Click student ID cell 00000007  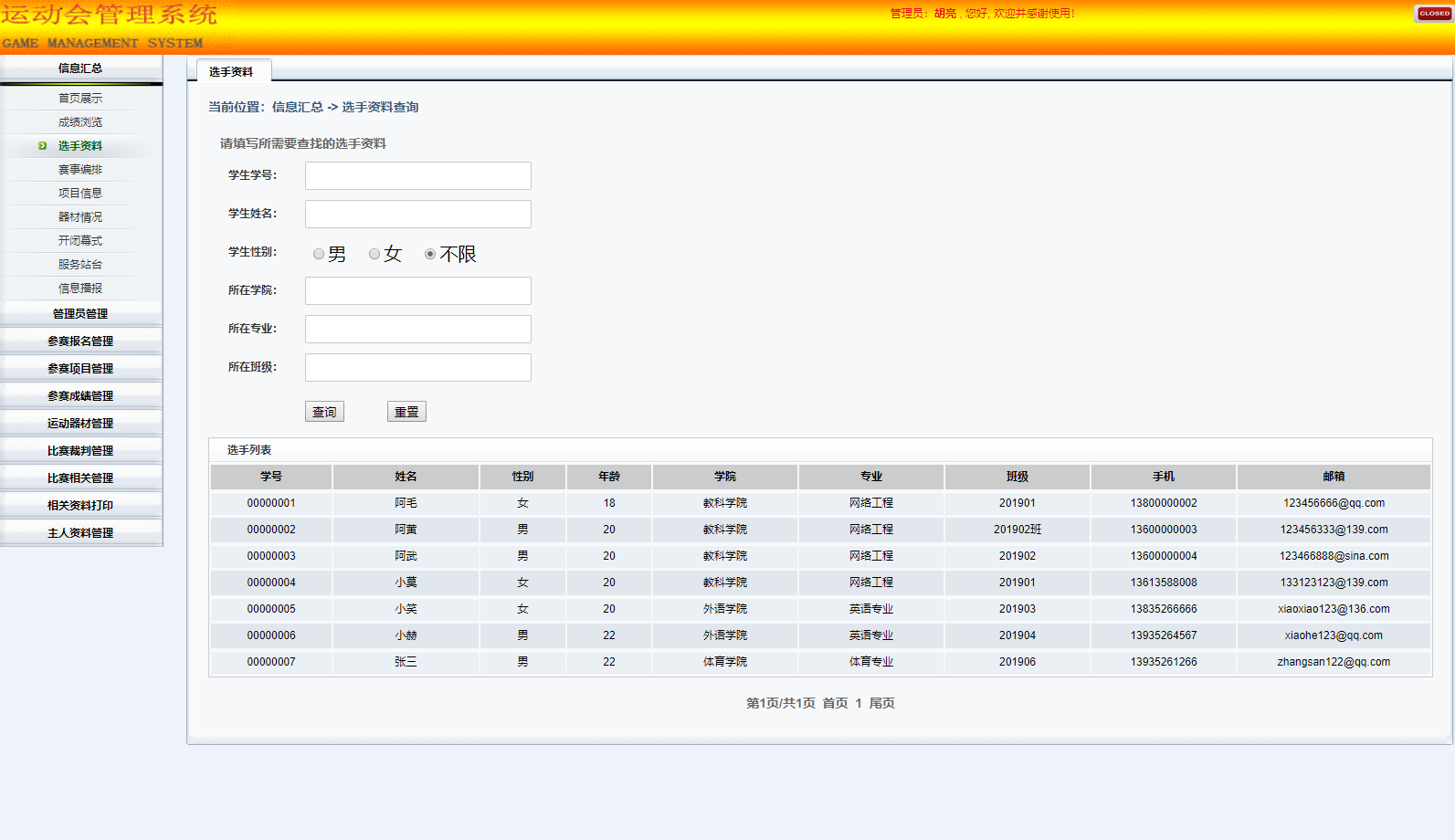point(271,662)
